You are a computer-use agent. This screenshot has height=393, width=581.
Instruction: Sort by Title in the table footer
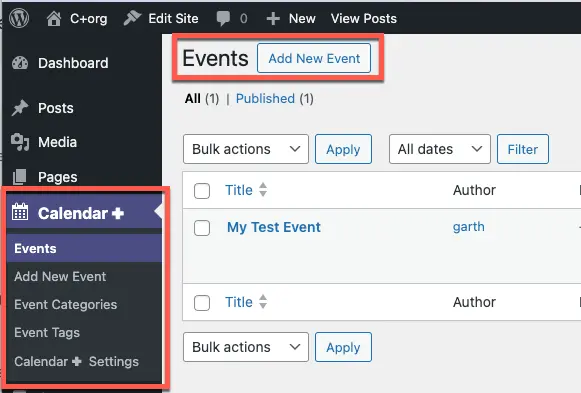tap(263, 302)
